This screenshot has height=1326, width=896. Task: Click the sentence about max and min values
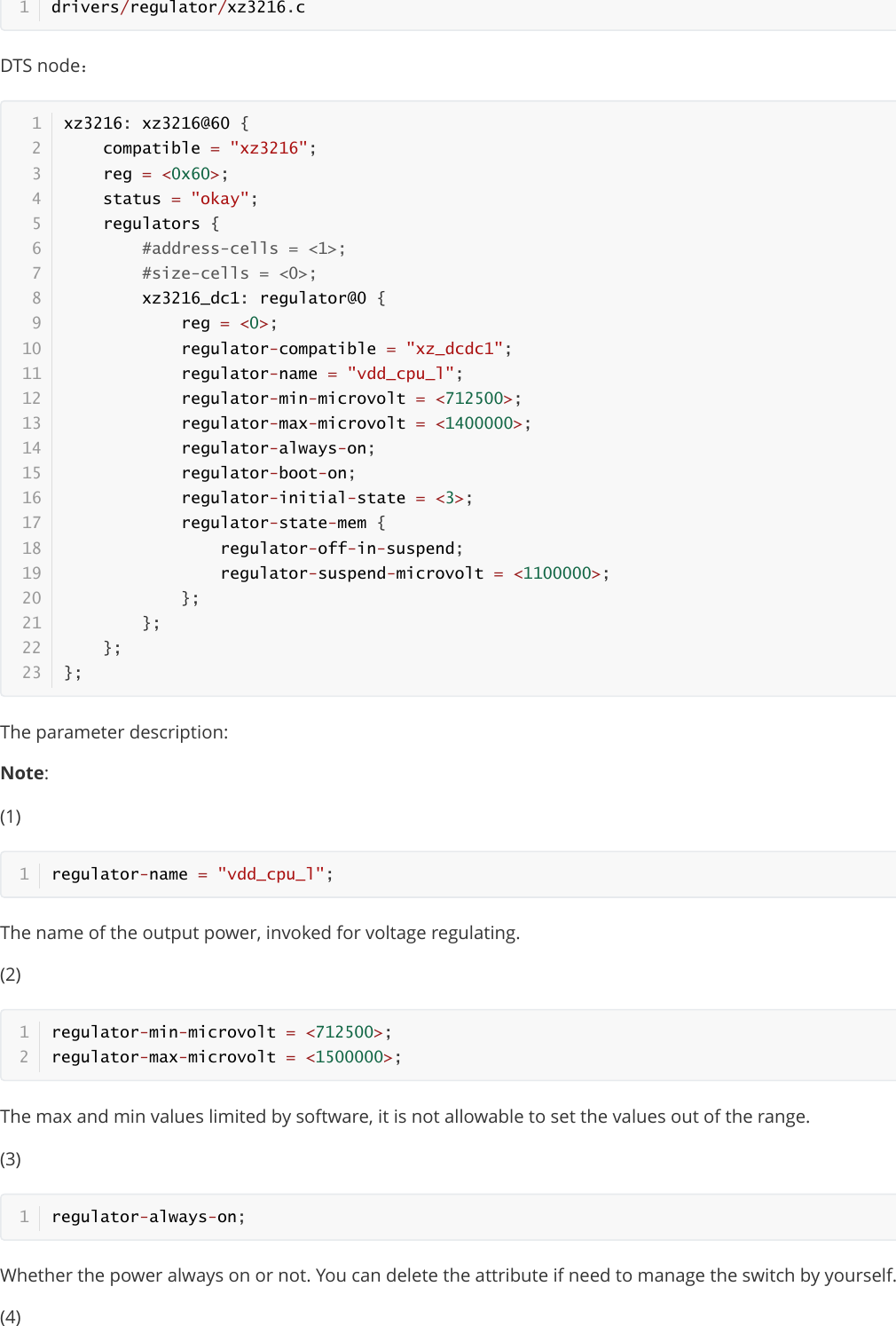click(405, 1117)
